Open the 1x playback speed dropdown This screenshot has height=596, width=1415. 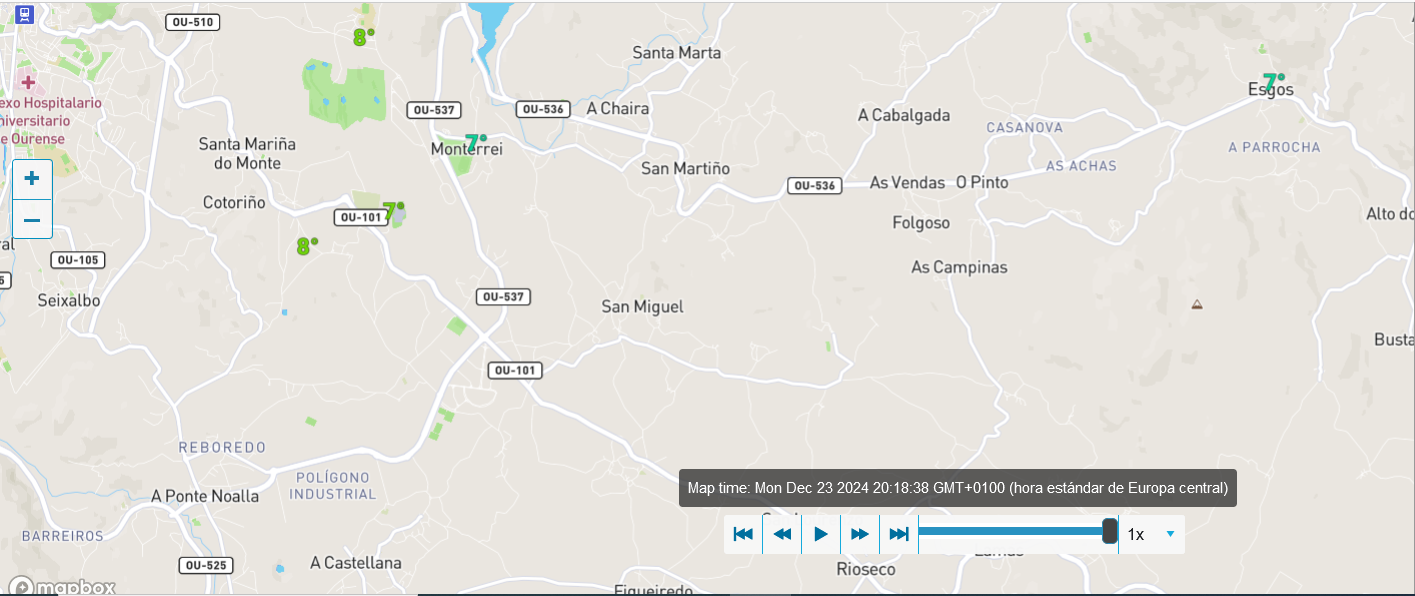pos(1151,534)
